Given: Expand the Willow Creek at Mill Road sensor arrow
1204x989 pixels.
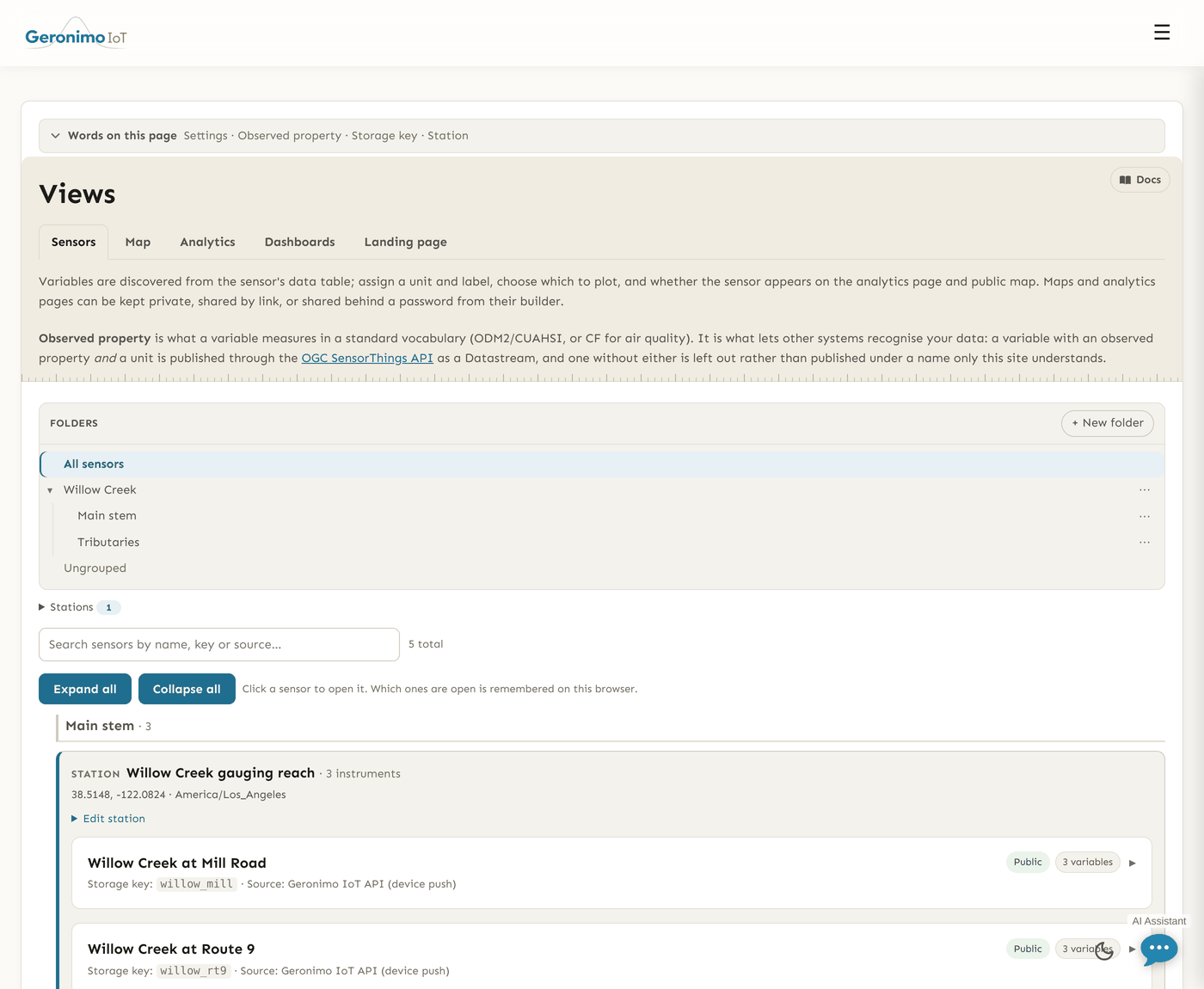Looking at the screenshot, I should click(1133, 863).
